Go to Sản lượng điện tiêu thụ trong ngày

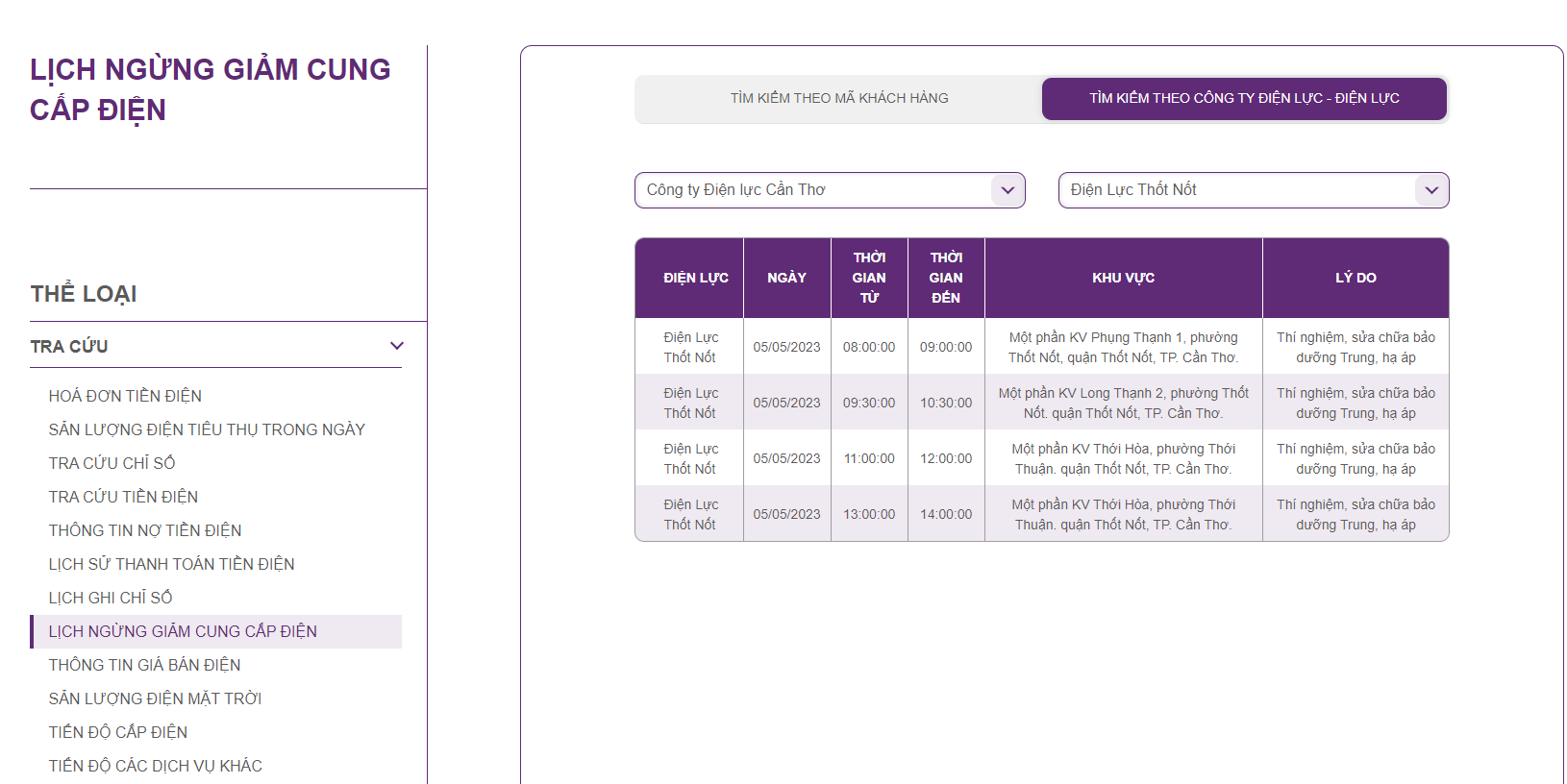[207, 429]
